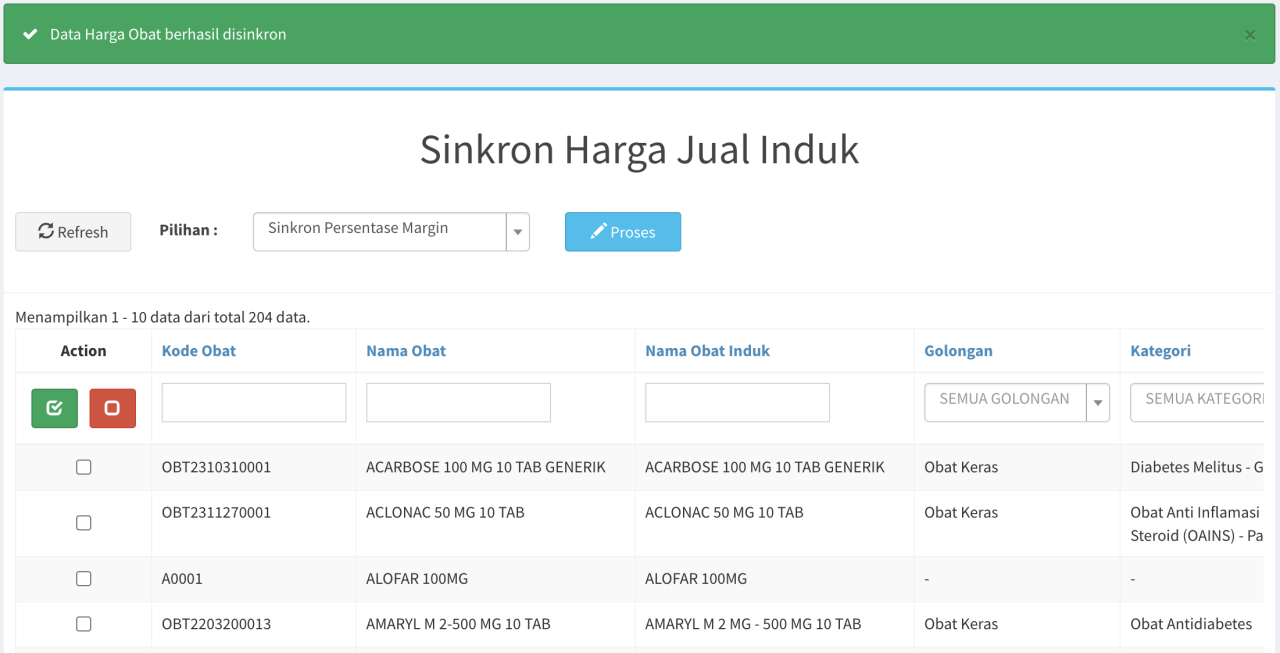Open the Sinkron Persentase Margin dropdown
This screenshot has height=653, width=1280.
pyautogui.click(x=390, y=232)
